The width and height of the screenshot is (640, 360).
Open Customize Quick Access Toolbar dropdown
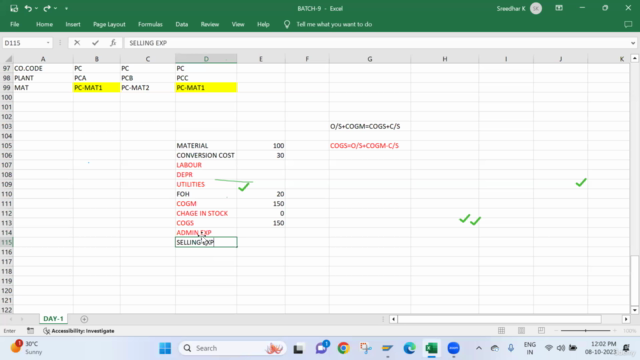[x=66, y=9]
